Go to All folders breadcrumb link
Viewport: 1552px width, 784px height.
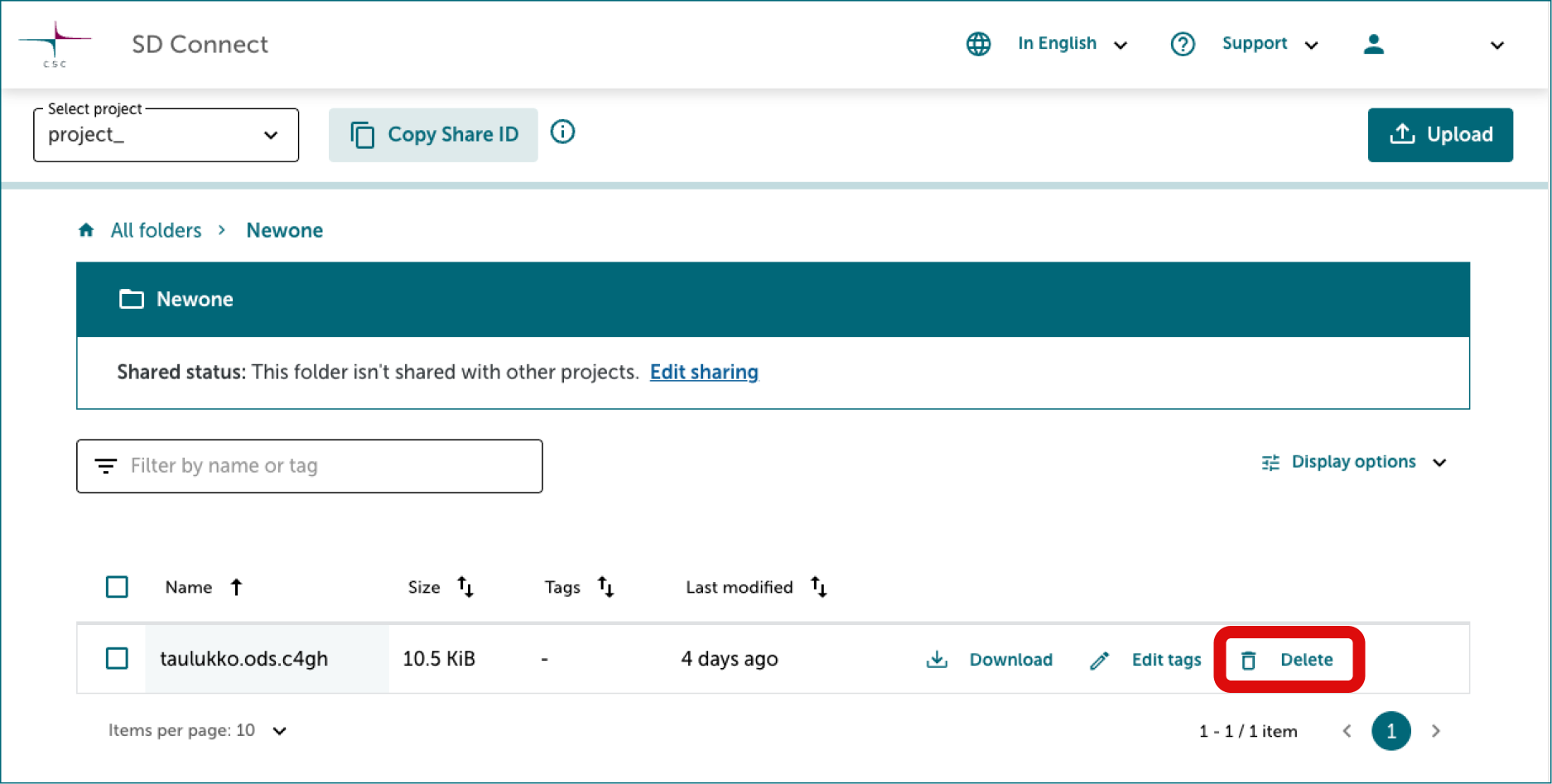156,230
